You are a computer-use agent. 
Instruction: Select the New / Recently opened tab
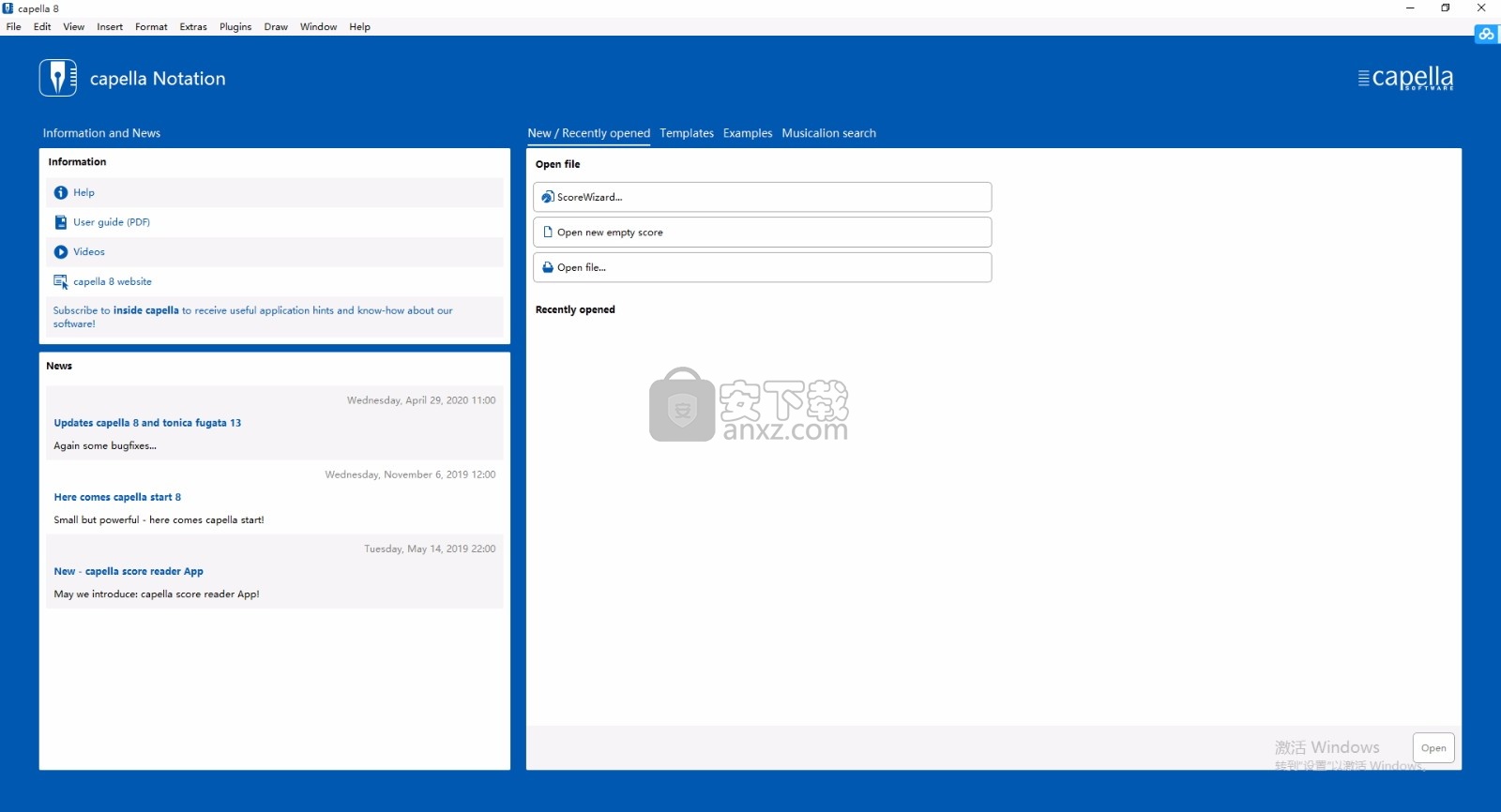[x=588, y=133]
